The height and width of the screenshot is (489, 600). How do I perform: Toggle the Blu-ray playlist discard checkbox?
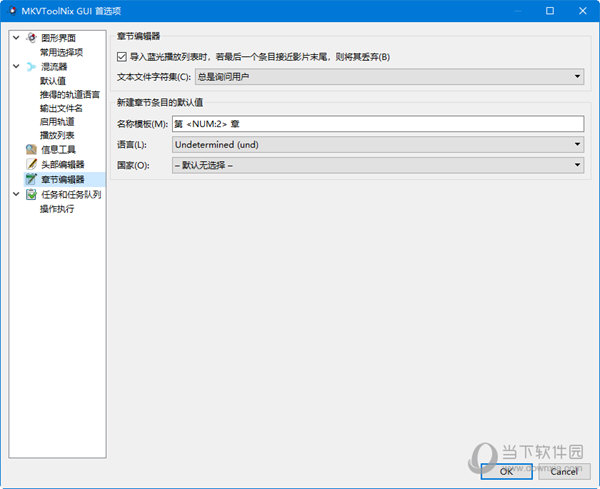click(122, 57)
